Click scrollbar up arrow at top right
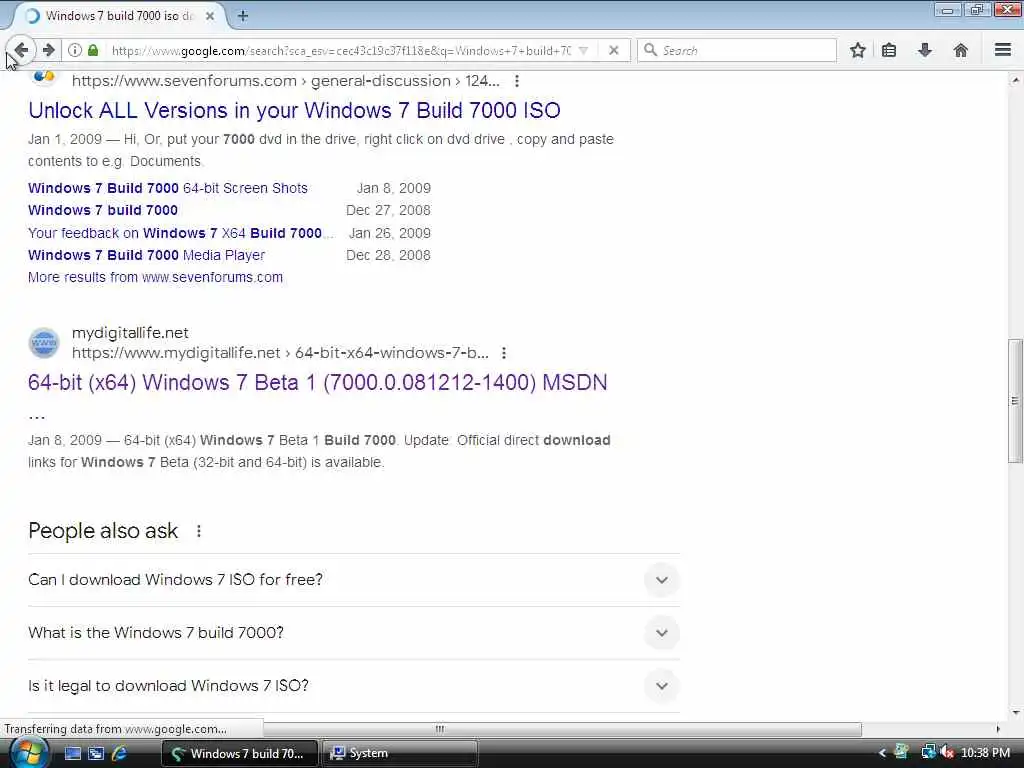The height and width of the screenshot is (768, 1024). coord(1015,80)
